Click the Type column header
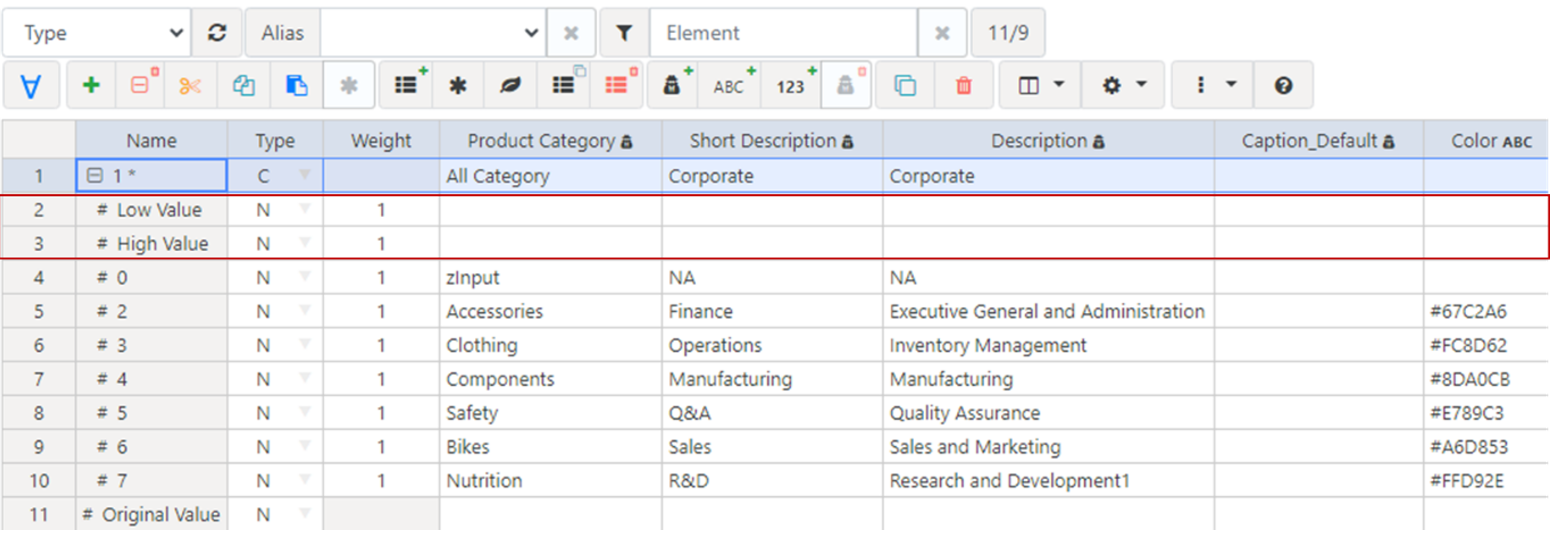This screenshot has width=1552, height=533. 275,141
